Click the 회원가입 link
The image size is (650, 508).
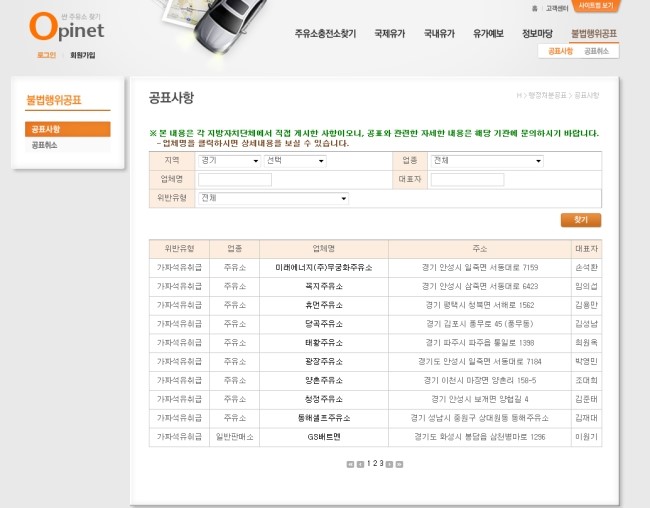[x=82, y=55]
